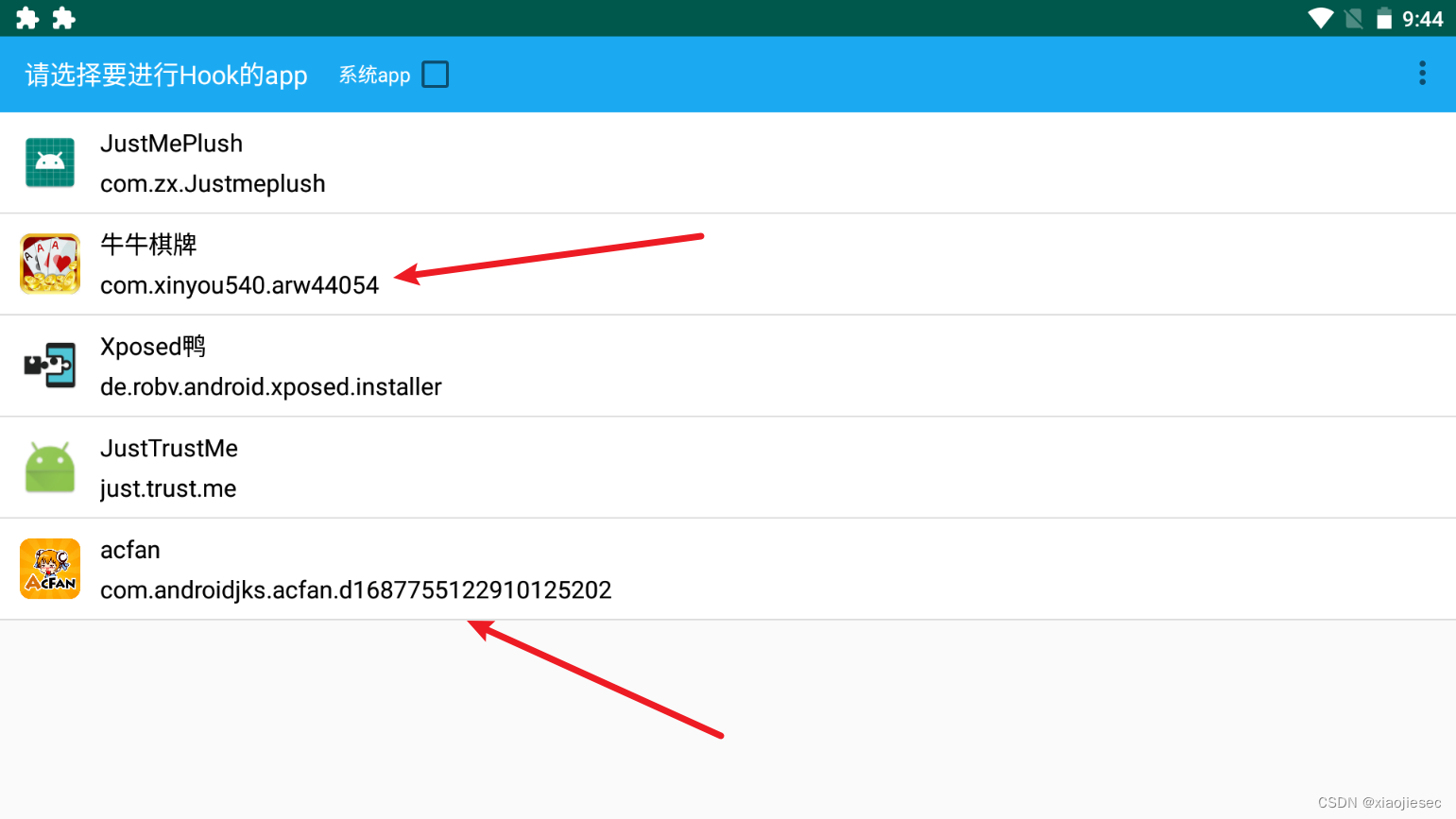Screen dimensions: 1456x819
Task: Select package com.androidjks.acfan.d1687755122910125202
Action: pyautogui.click(x=356, y=590)
